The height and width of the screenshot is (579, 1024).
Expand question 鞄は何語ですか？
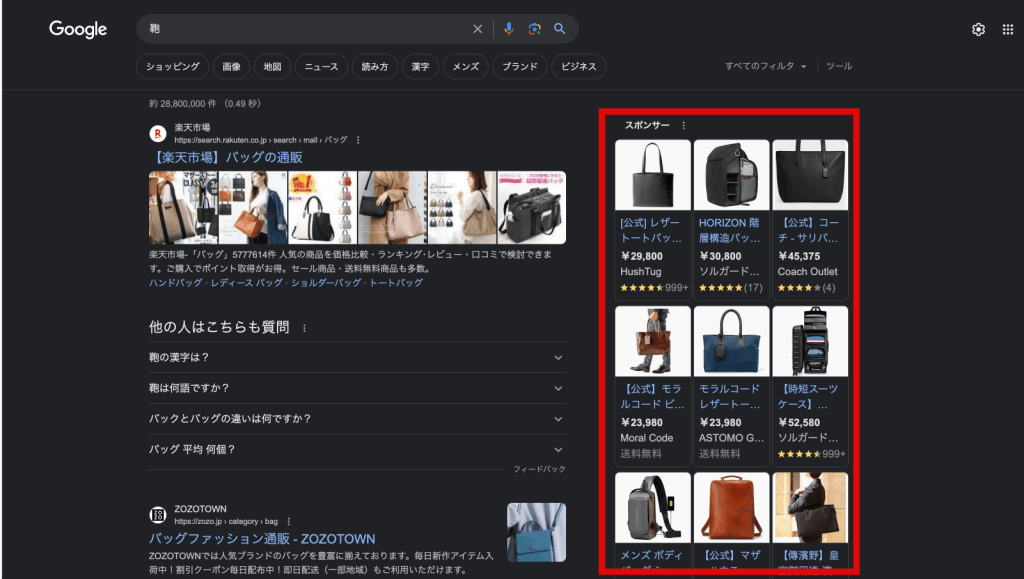pos(357,388)
